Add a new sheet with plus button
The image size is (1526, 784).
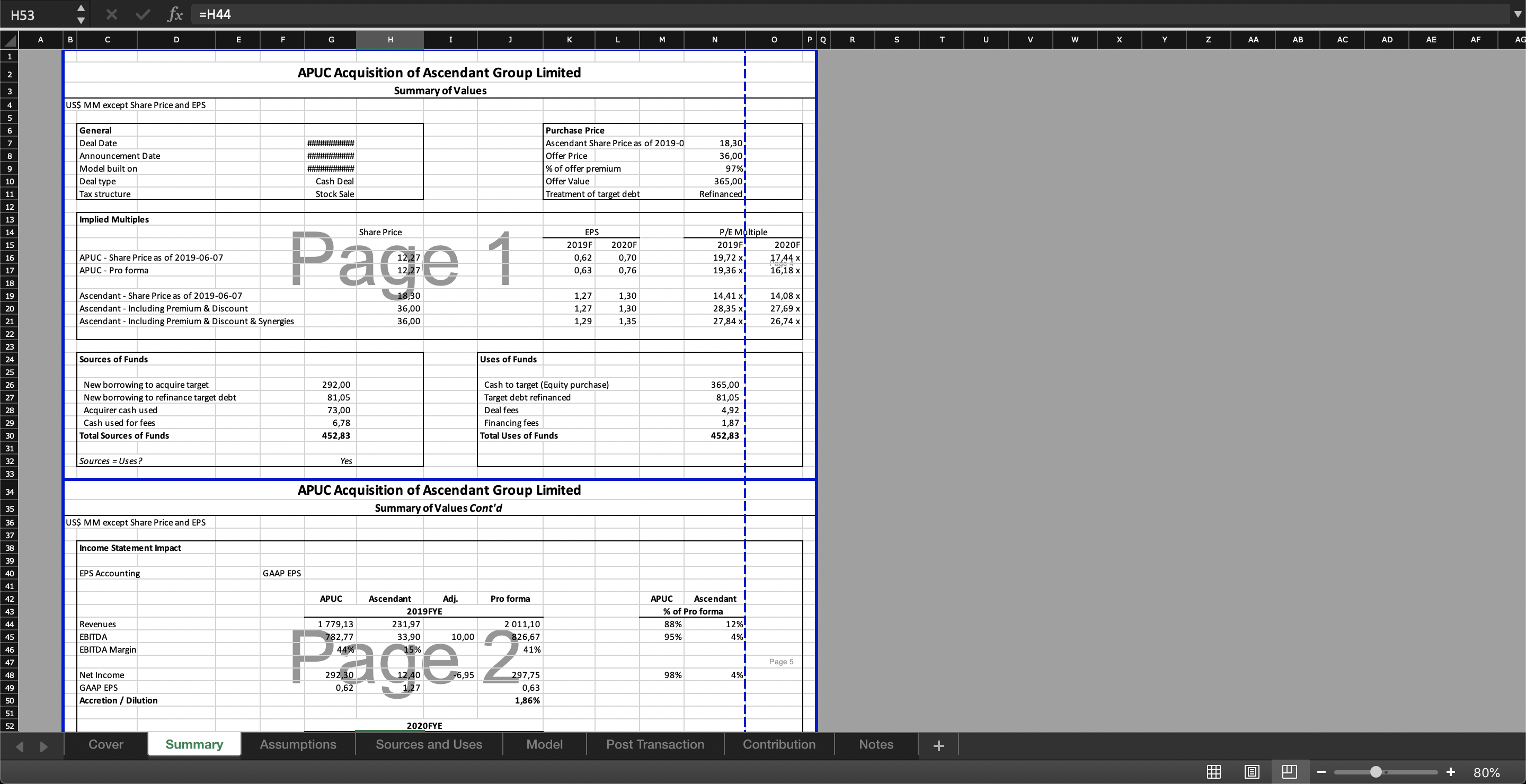pos(938,745)
